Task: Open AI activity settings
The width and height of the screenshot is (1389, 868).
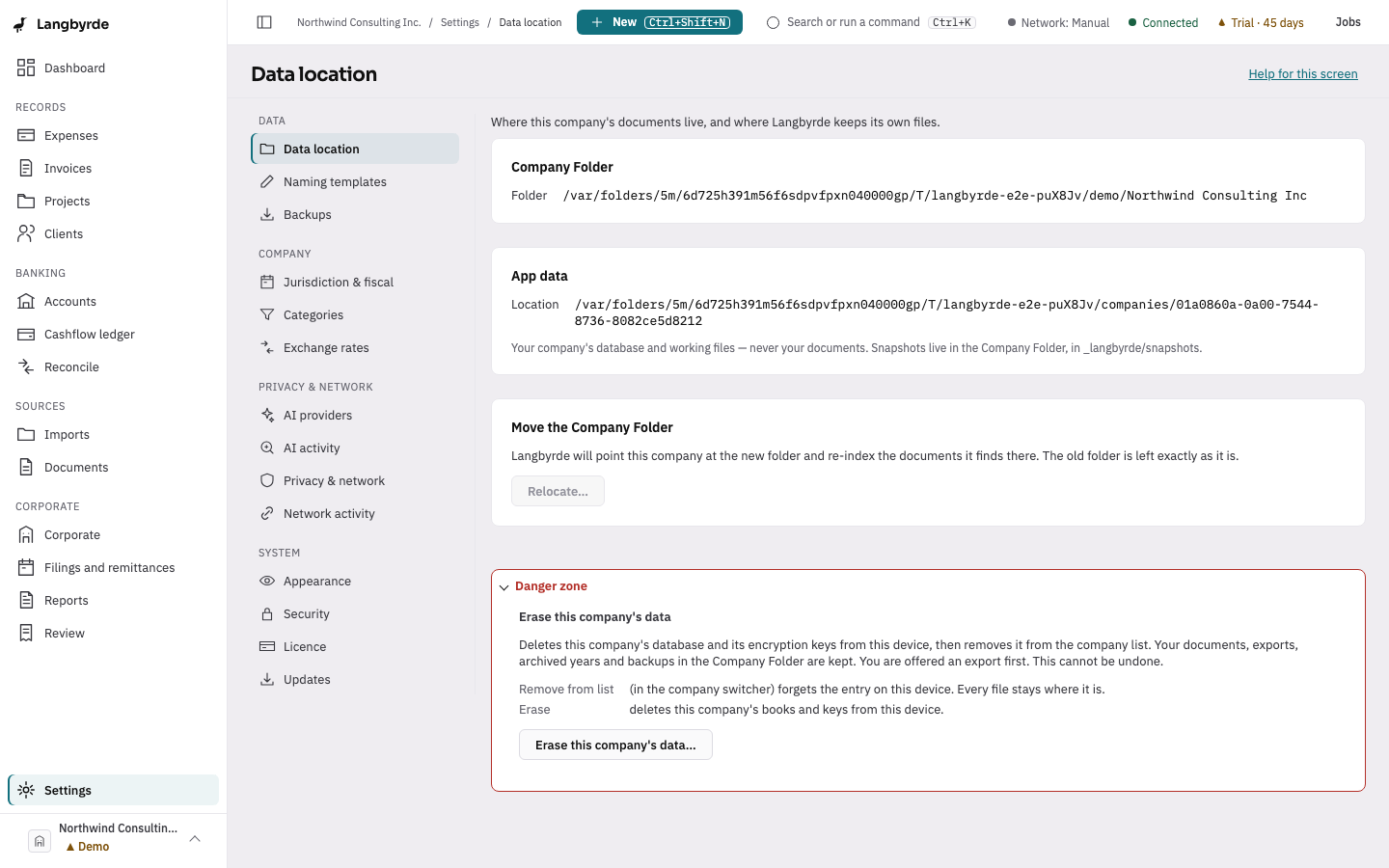Action: (x=355, y=448)
